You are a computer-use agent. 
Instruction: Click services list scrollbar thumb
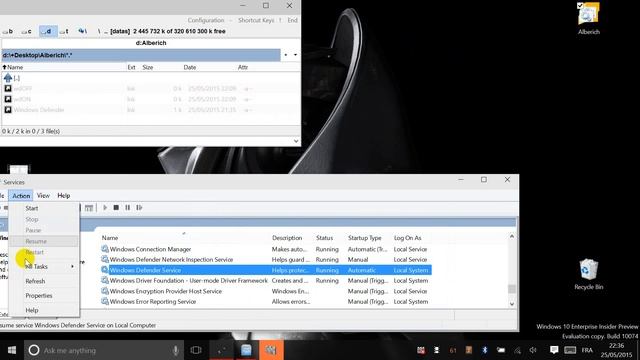(x=512, y=289)
